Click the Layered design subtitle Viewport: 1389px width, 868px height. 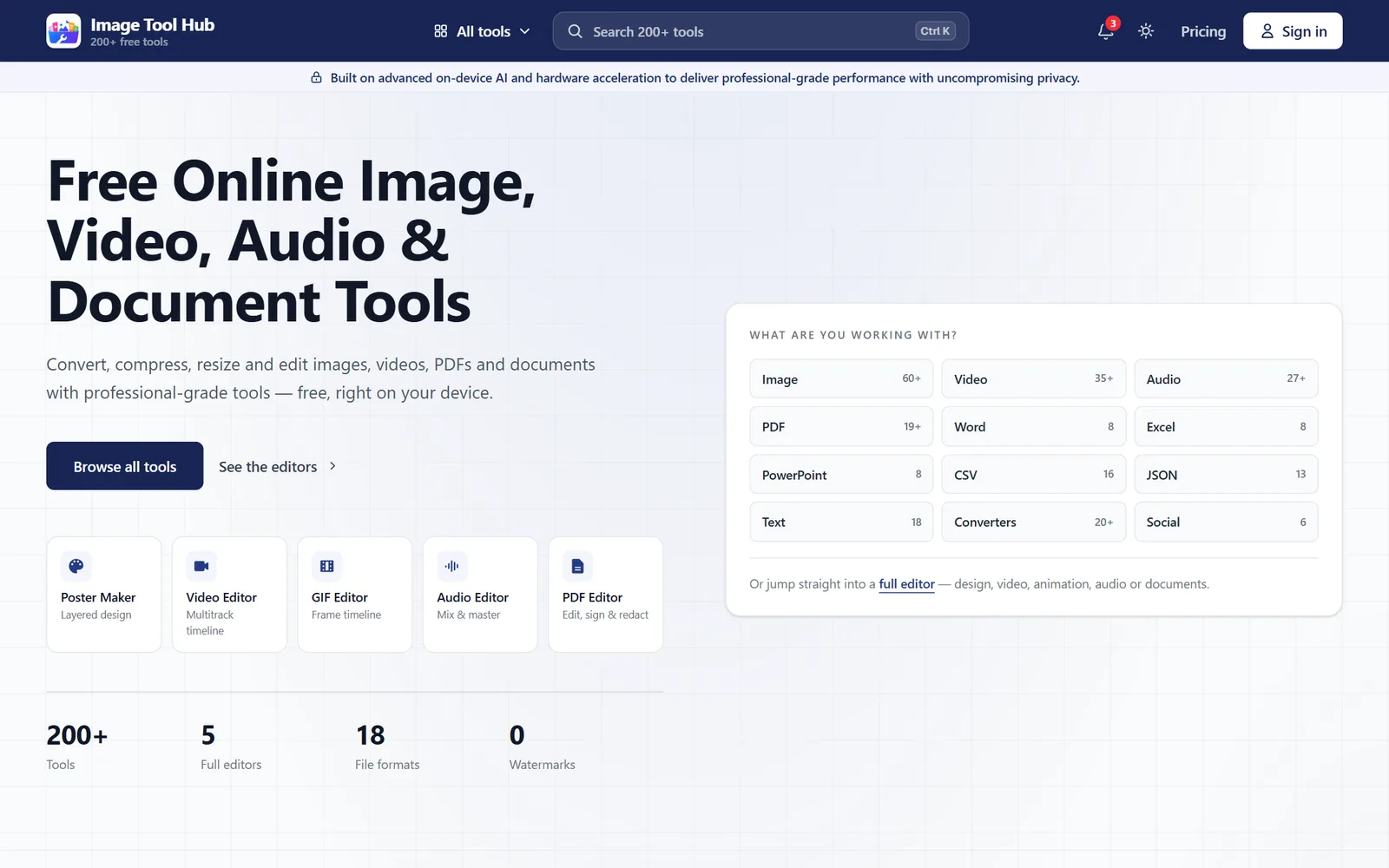pos(96,615)
